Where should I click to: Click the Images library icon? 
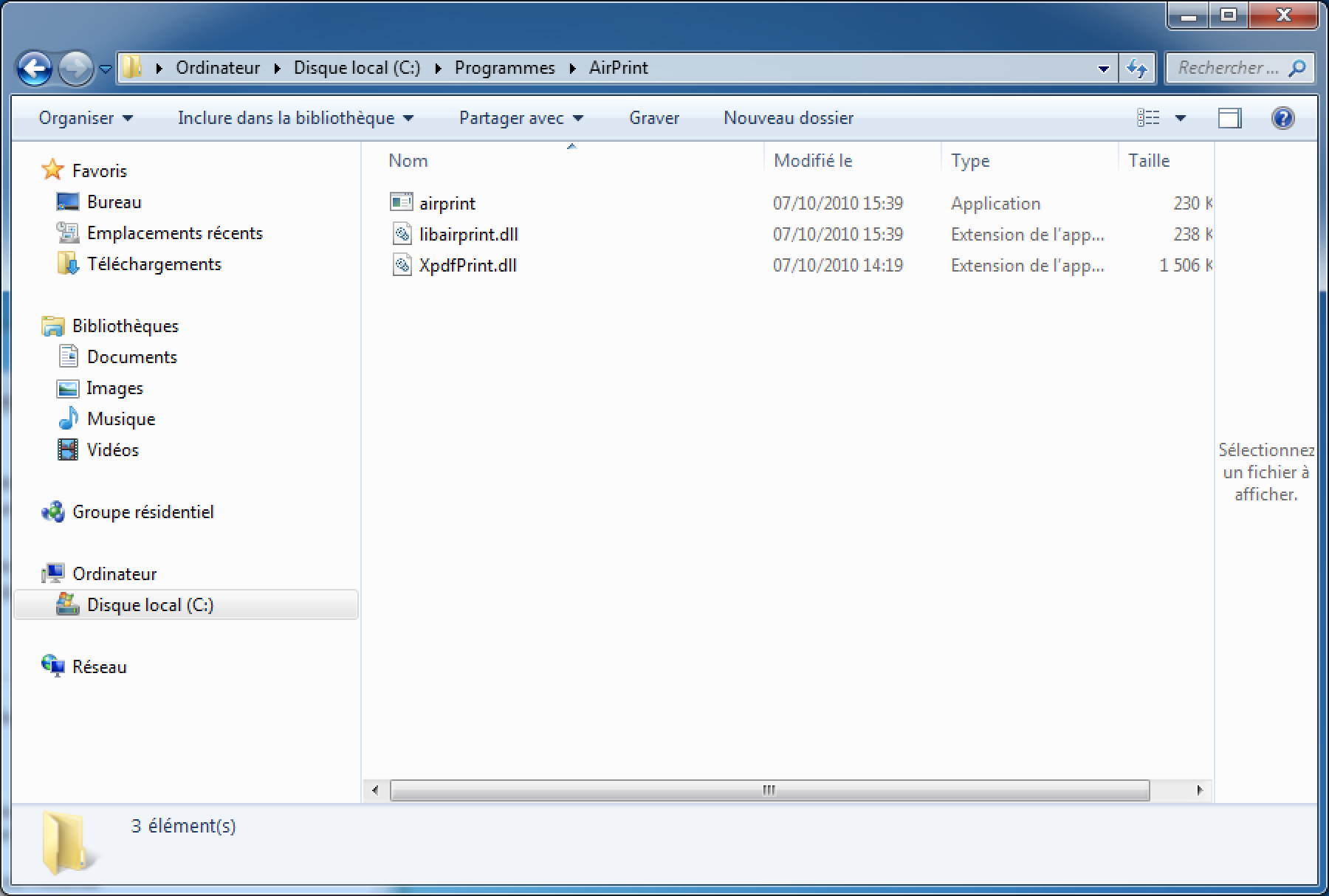point(68,387)
